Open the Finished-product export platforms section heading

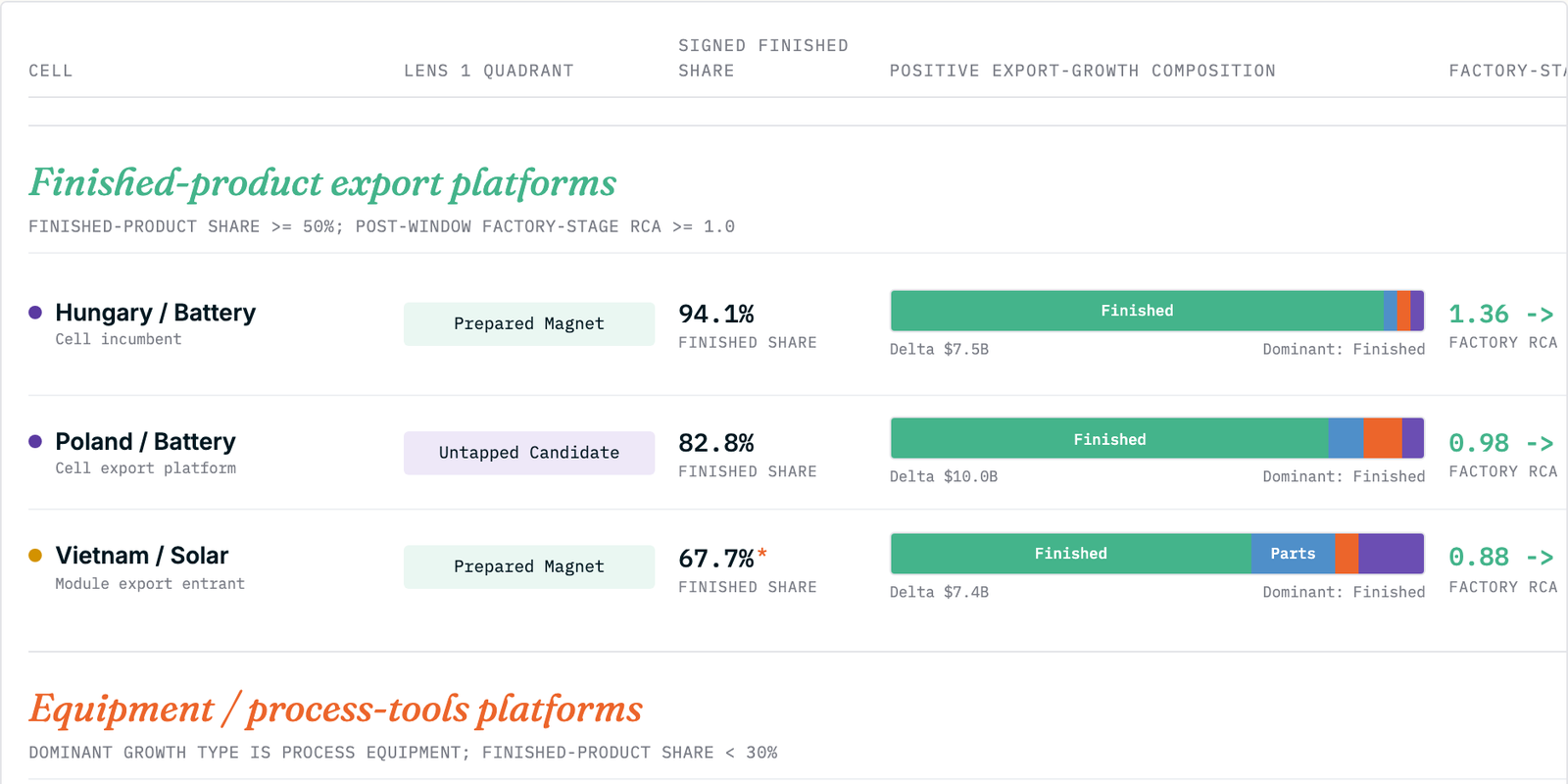(322, 183)
